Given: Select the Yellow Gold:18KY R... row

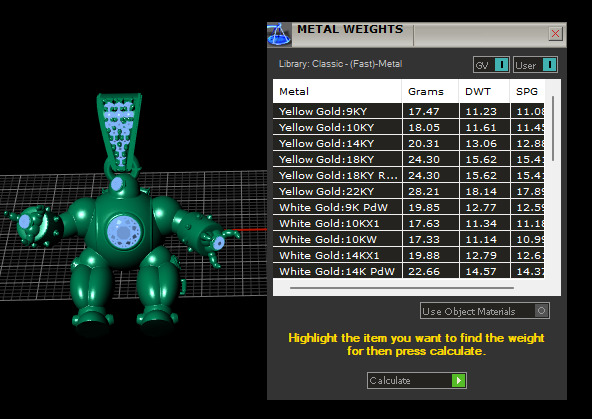Looking at the screenshot, I should pyautogui.click(x=409, y=175).
